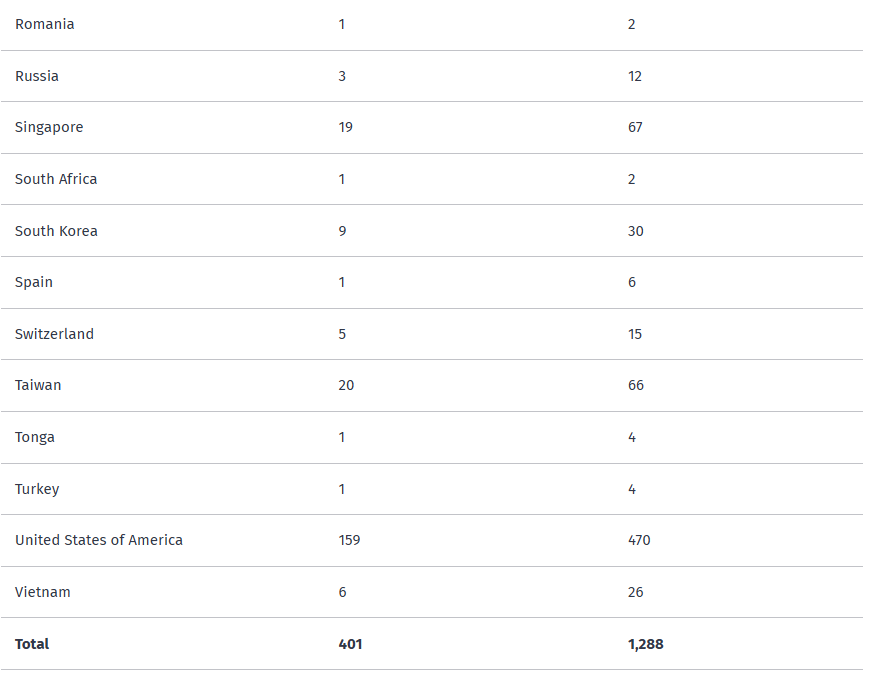
Task: Click the Tonga country name
Action: tap(35, 437)
